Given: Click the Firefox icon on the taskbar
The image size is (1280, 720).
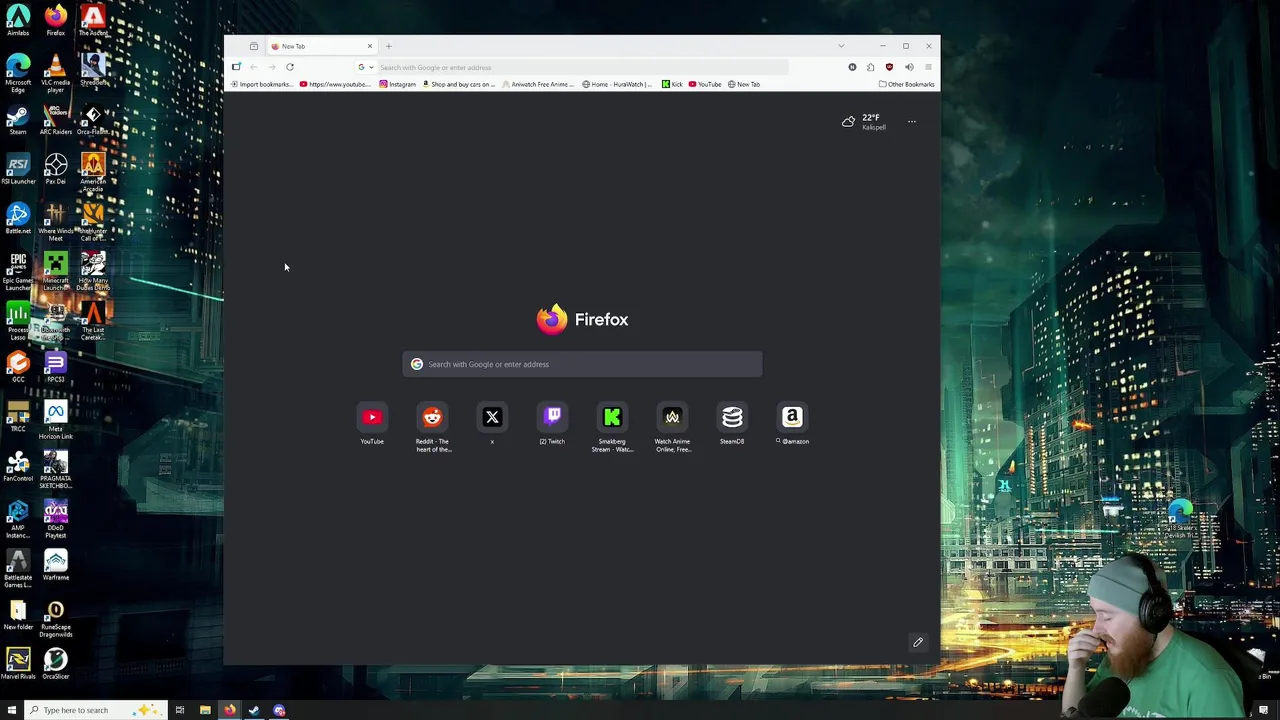Looking at the screenshot, I should pyautogui.click(x=229, y=710).
